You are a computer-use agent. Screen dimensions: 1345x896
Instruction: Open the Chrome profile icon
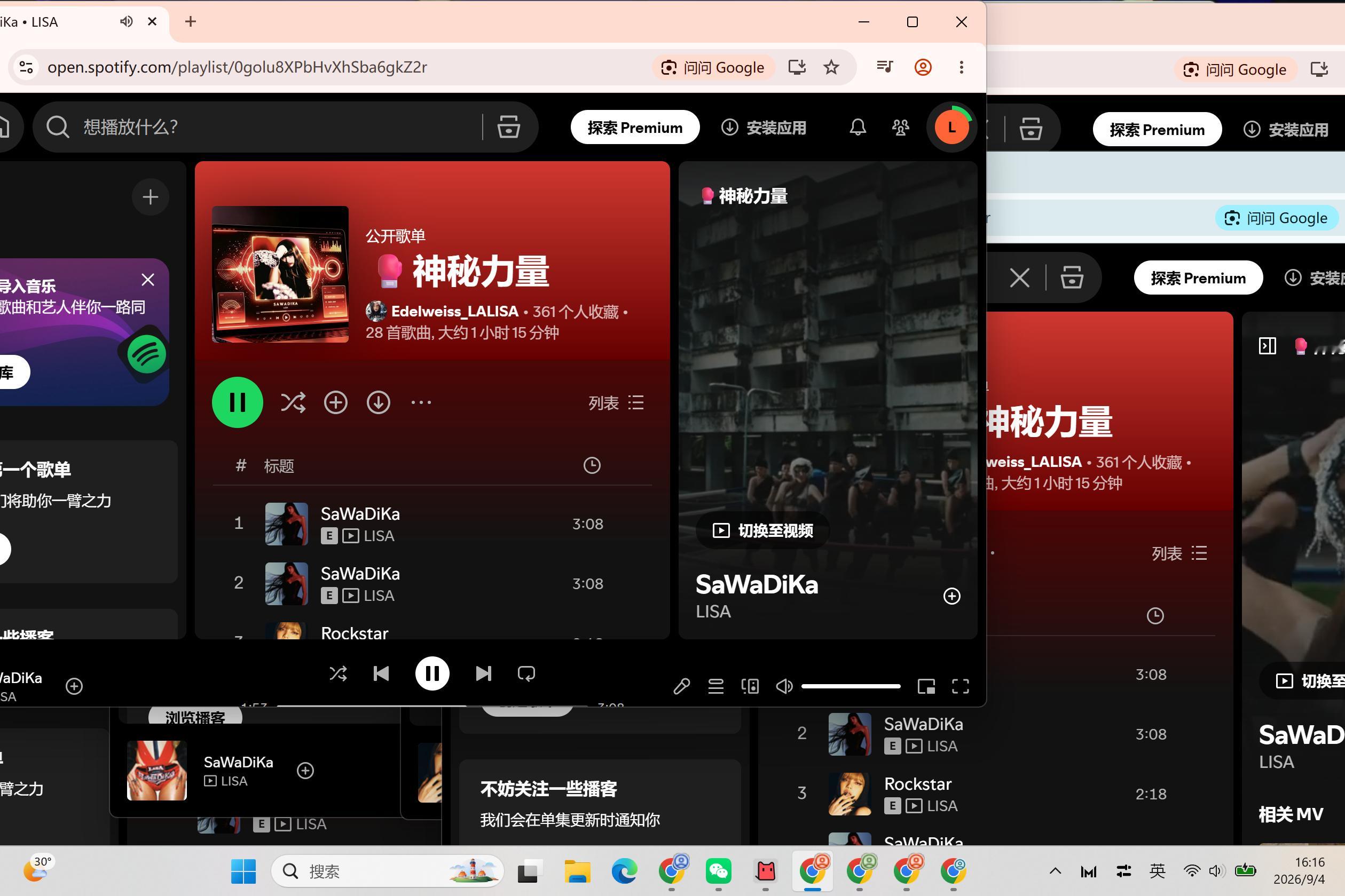923,67
